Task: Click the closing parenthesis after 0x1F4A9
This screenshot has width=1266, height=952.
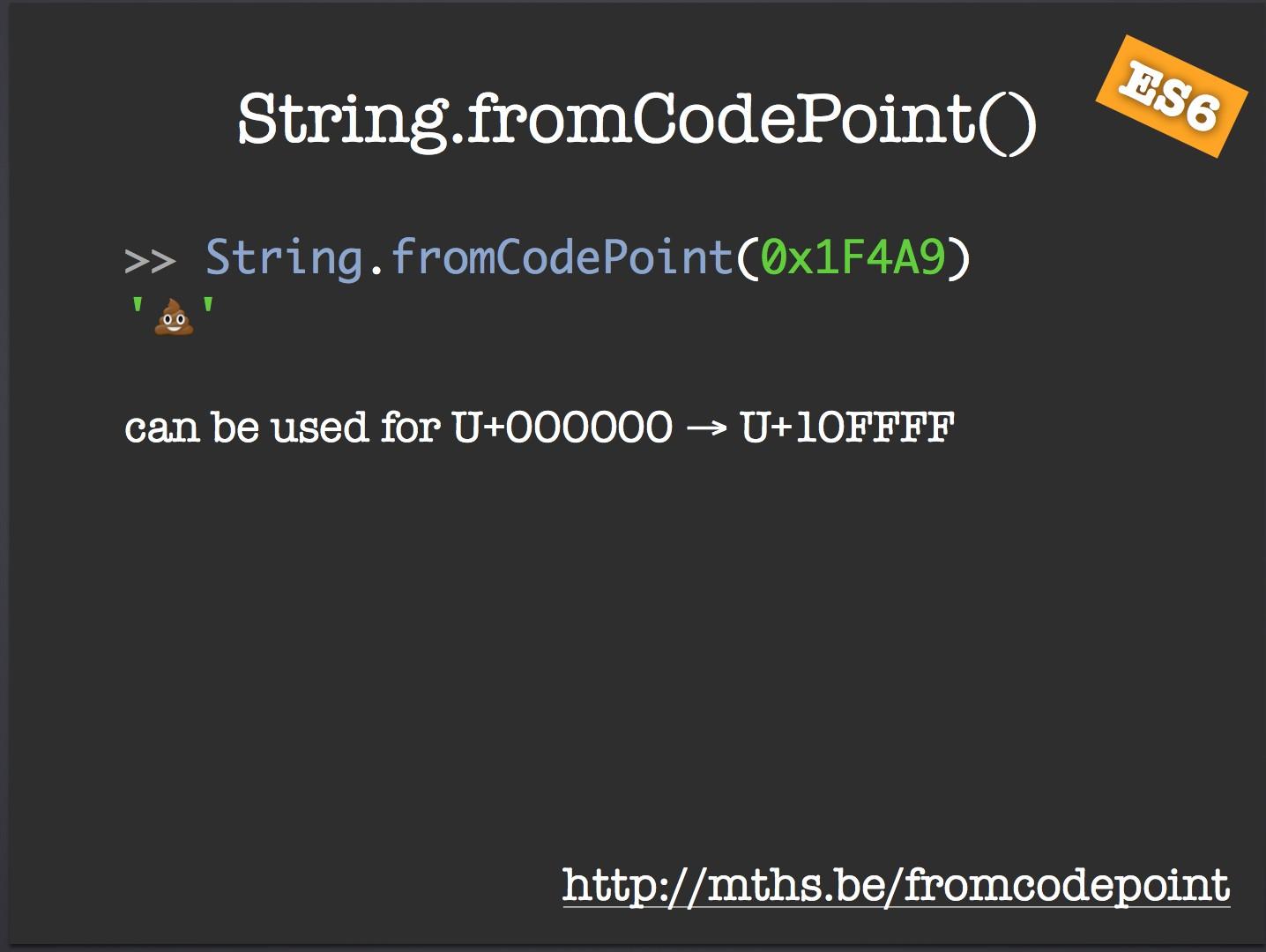Action: pyautogui.click(x=959, y=257)
